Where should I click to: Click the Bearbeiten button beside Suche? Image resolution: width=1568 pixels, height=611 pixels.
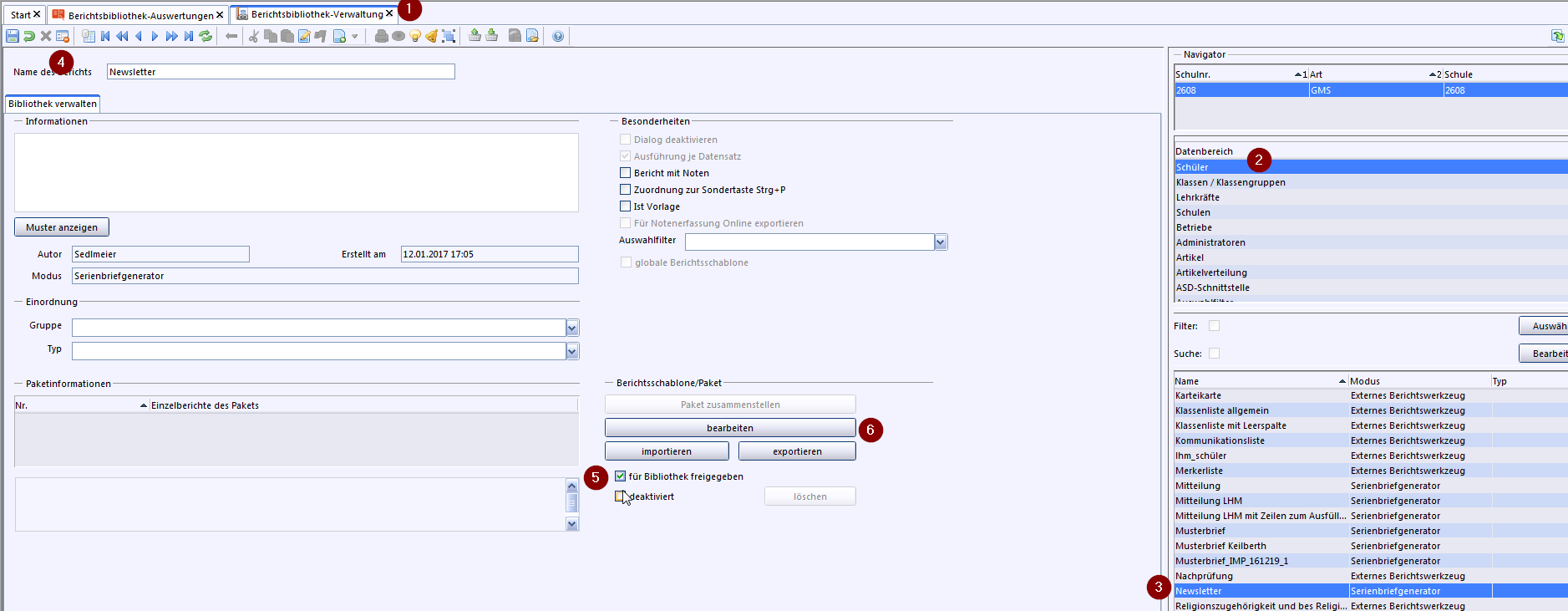click(x=1544, y=354)
